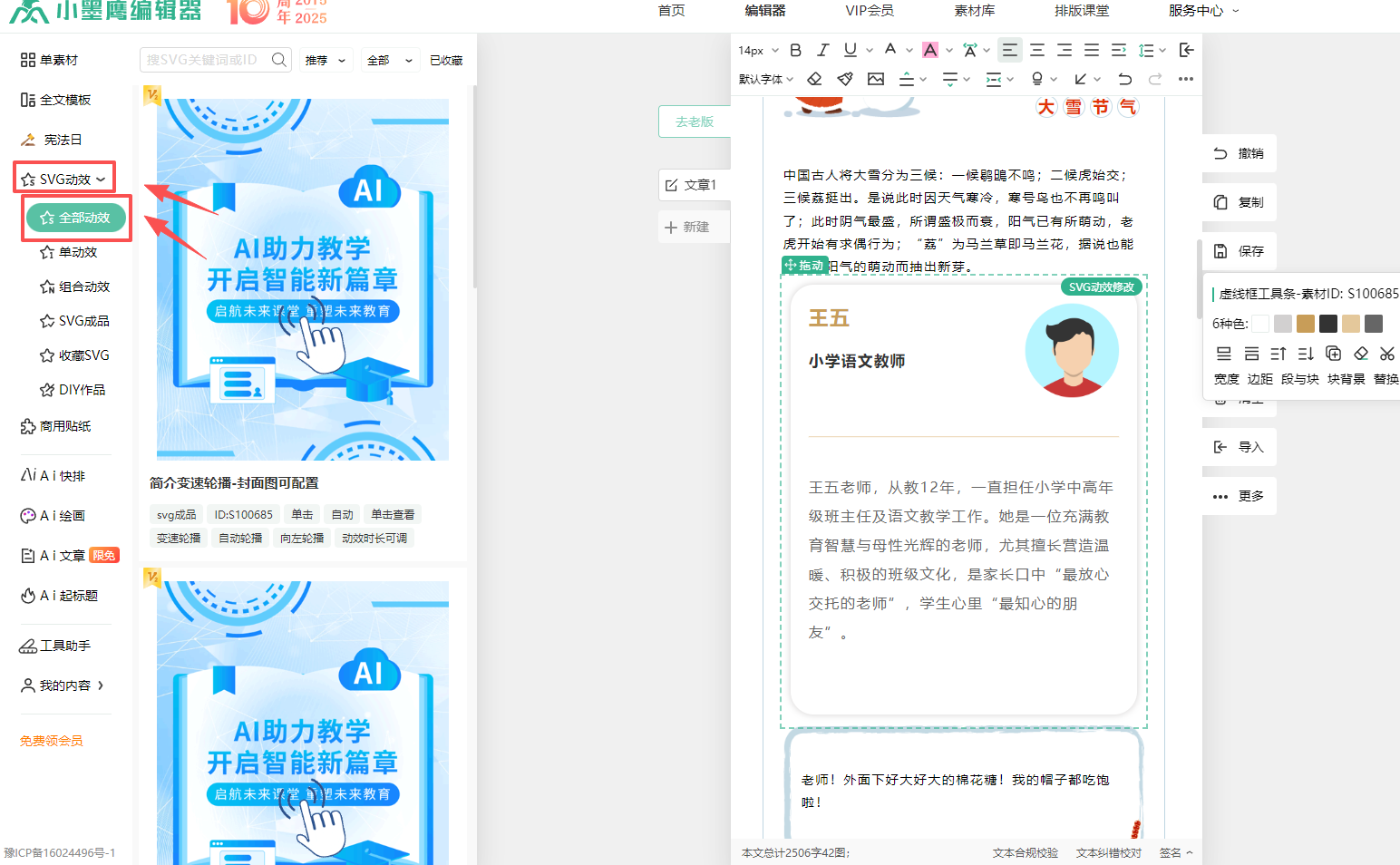Click the 文本纠错校对 status bar link
1400x865 pixels.
tap(1109, 852)
